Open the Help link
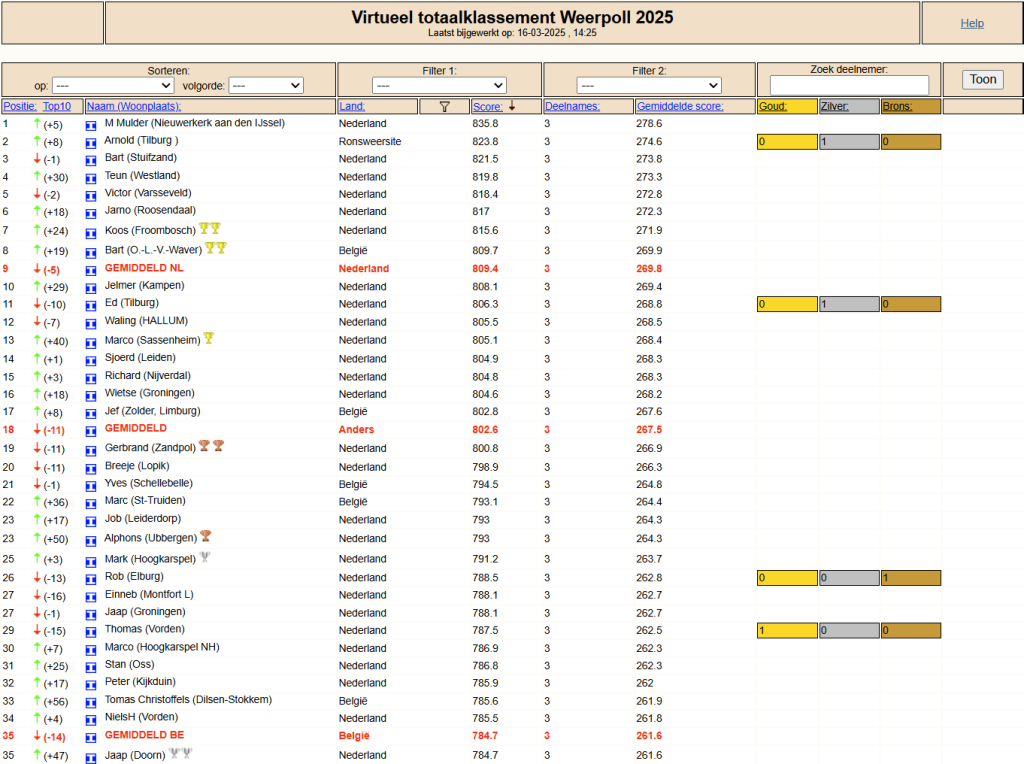The width and height of the screenshot is (1024, 764). pos(972,24)
